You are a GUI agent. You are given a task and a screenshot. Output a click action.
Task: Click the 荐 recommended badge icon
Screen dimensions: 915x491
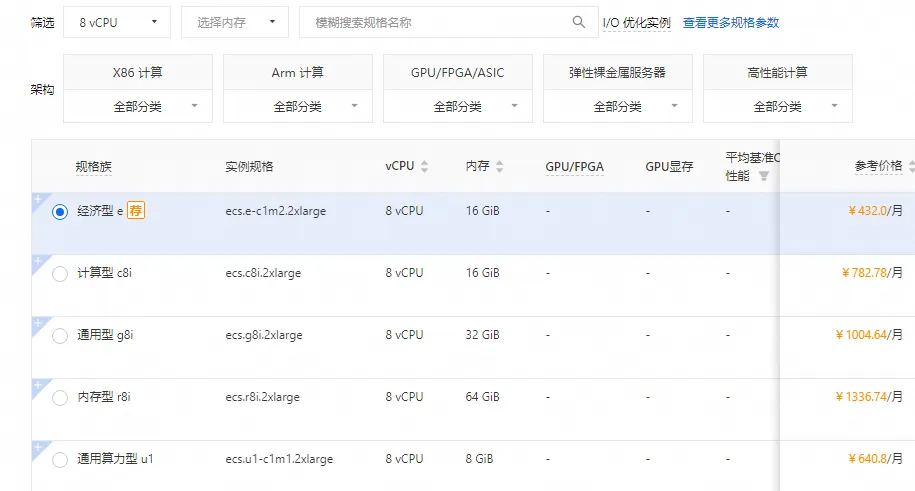[x=135, y=210]
